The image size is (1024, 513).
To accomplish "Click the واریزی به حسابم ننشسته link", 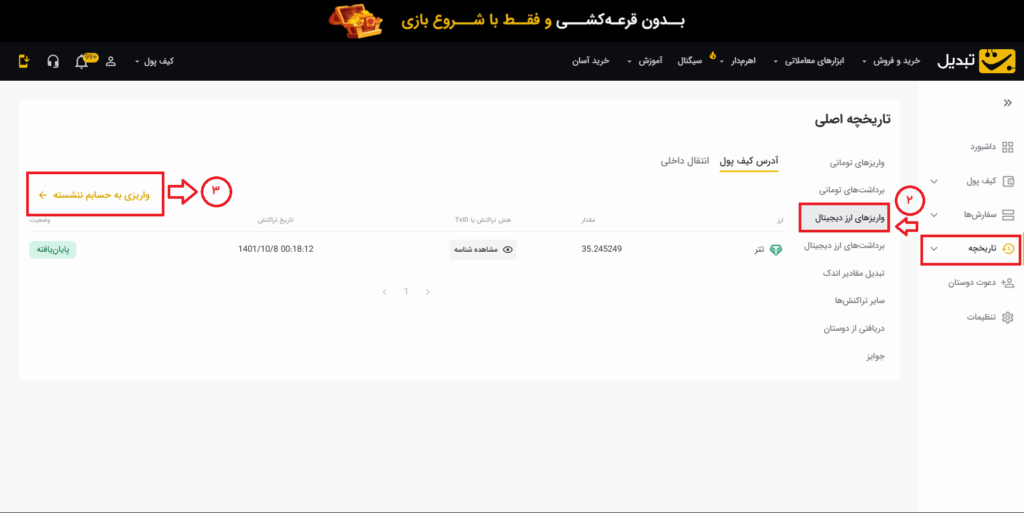I will 95,195.
